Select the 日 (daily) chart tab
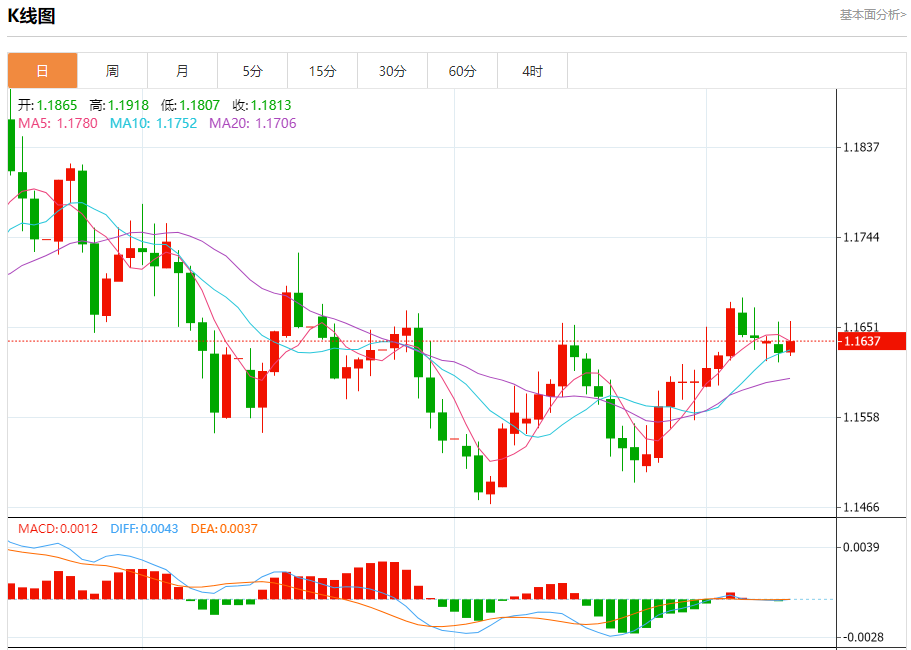Viewport: 911px width, 650px height. tap(43, 71)
